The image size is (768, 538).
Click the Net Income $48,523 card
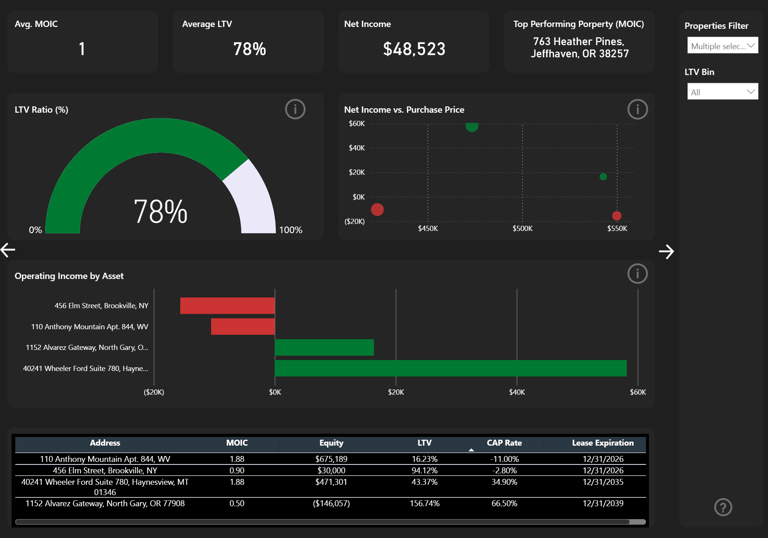[414, 42]
